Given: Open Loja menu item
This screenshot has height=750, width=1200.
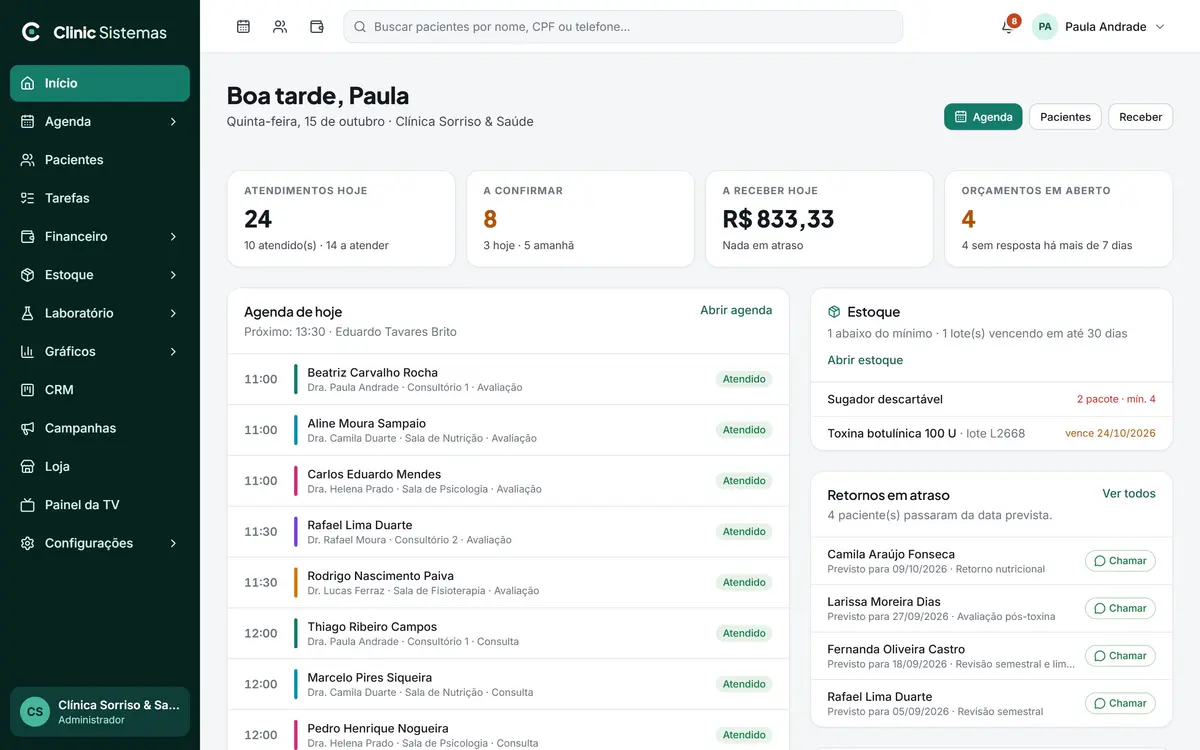Looking at the screenshot, I should [100, 466].
